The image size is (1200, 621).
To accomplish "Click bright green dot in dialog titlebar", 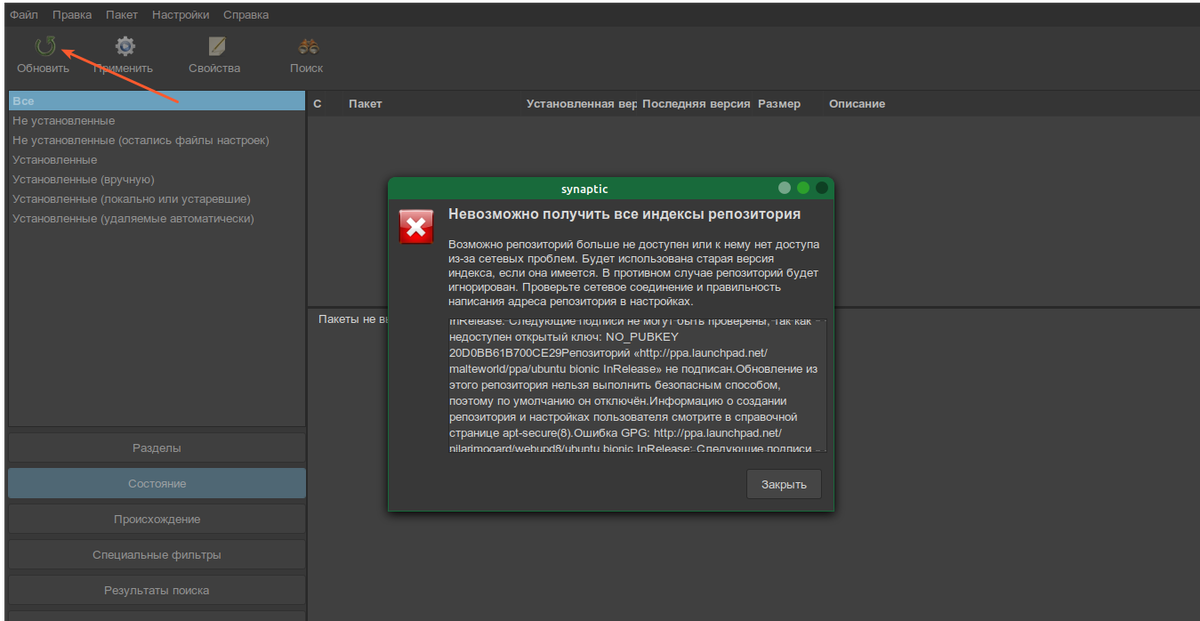I will tap(803, 188).
